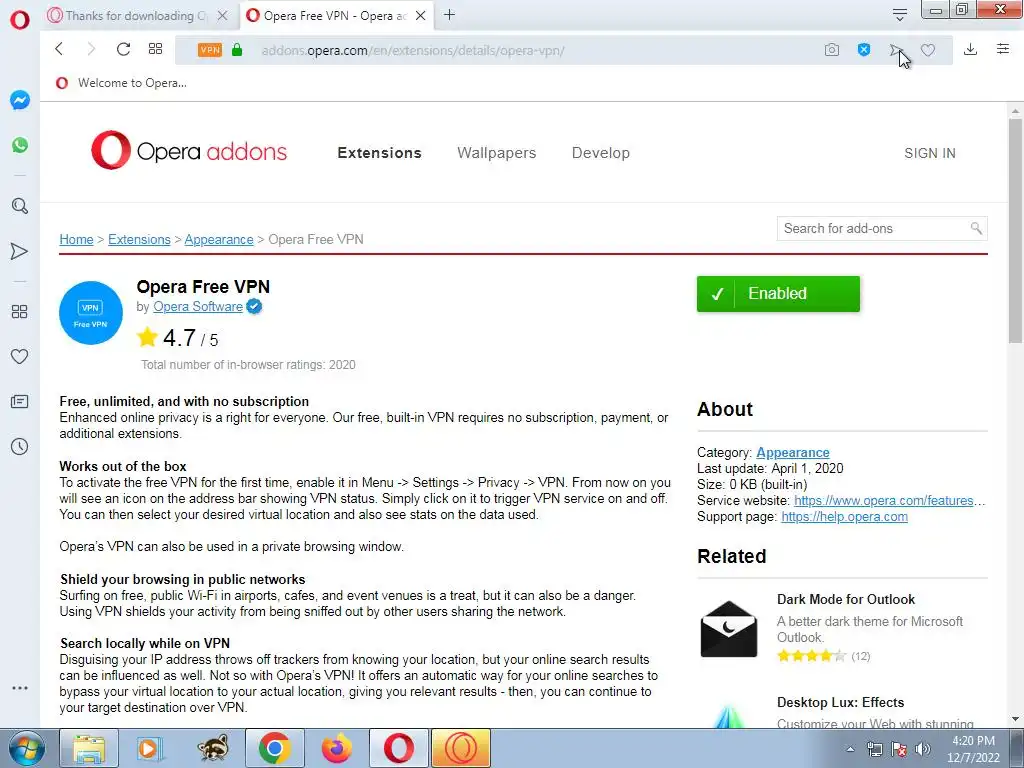Click the VPN badge in address bar
This screenshot has width=1024, height=768.
pos(210,50)
